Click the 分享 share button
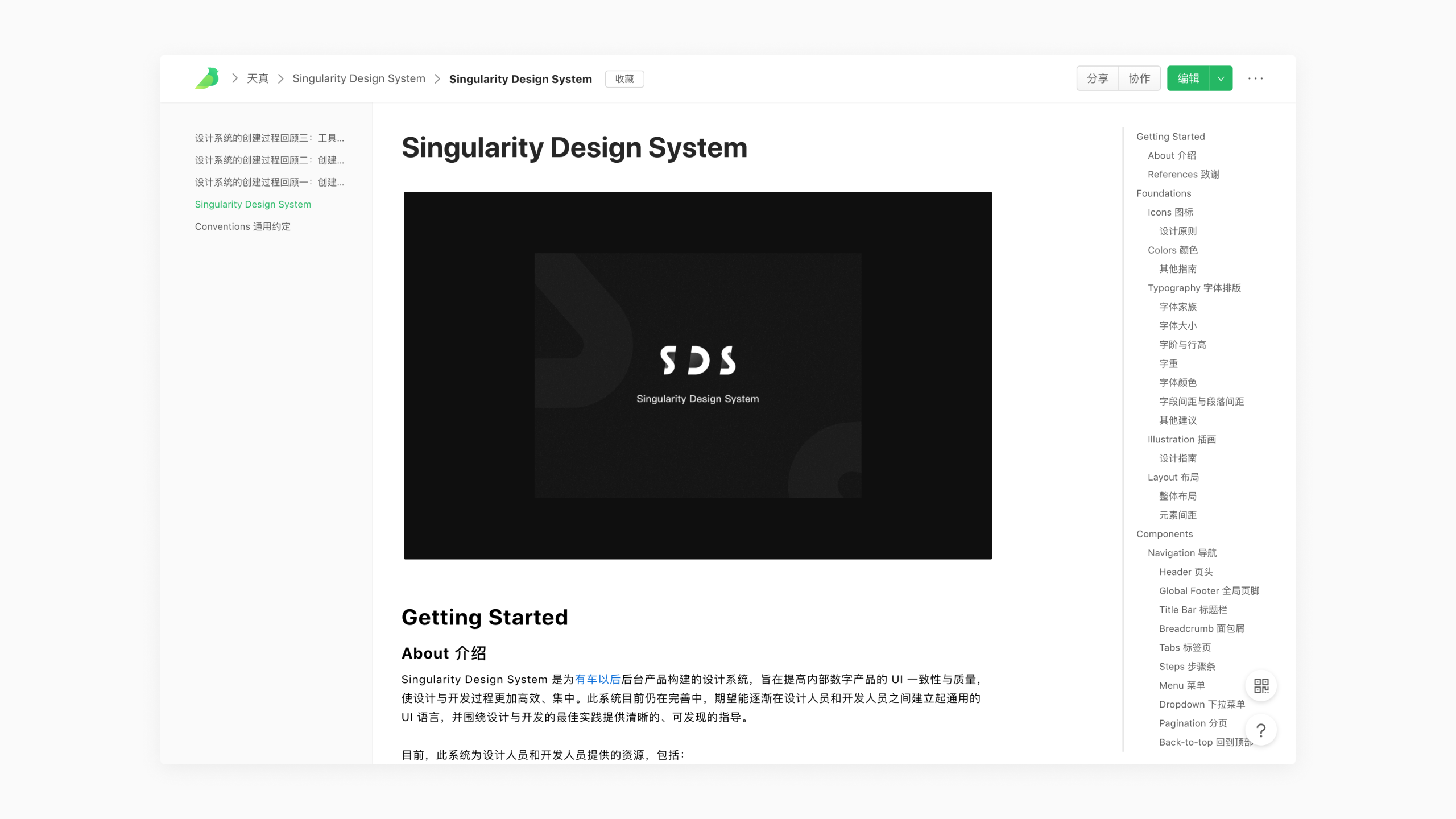1456x819 pixels. [1097, 78]
